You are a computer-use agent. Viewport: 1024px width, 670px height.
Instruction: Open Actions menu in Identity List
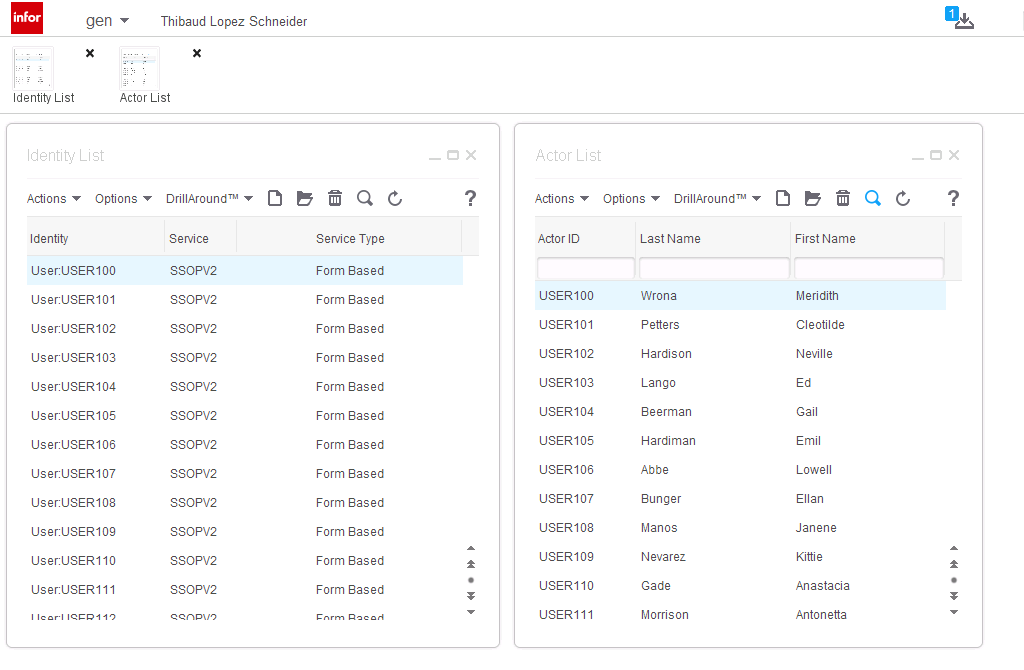pyautogui.click(x=54, y=199)
